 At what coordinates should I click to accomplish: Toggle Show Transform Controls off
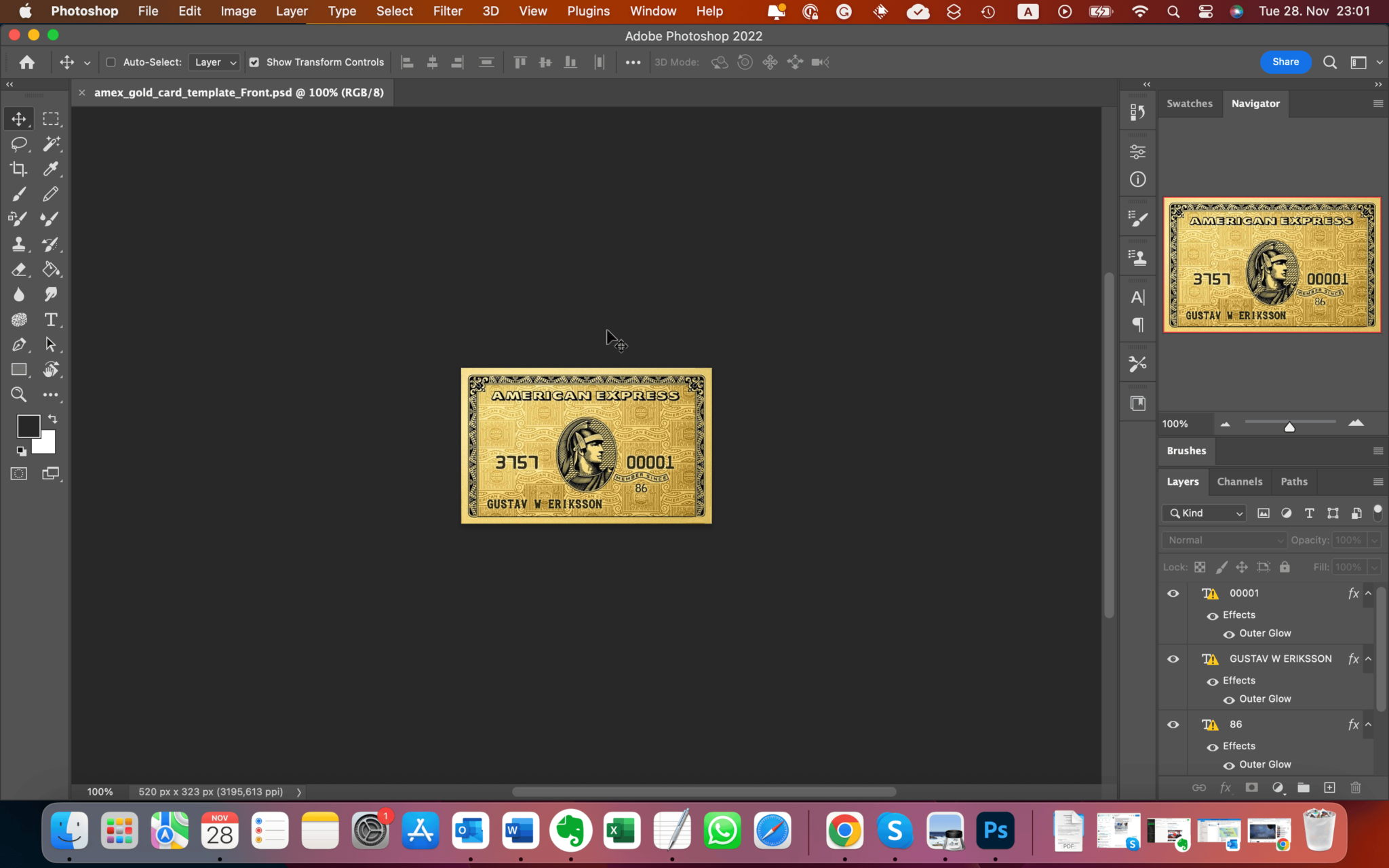pyautogui.click(x=254, y=62)
